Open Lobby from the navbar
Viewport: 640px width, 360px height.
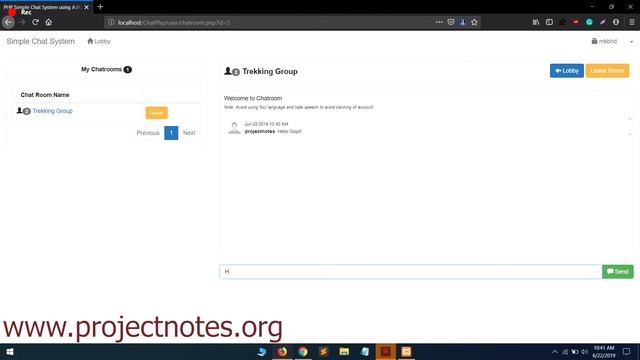coord(99,41)
